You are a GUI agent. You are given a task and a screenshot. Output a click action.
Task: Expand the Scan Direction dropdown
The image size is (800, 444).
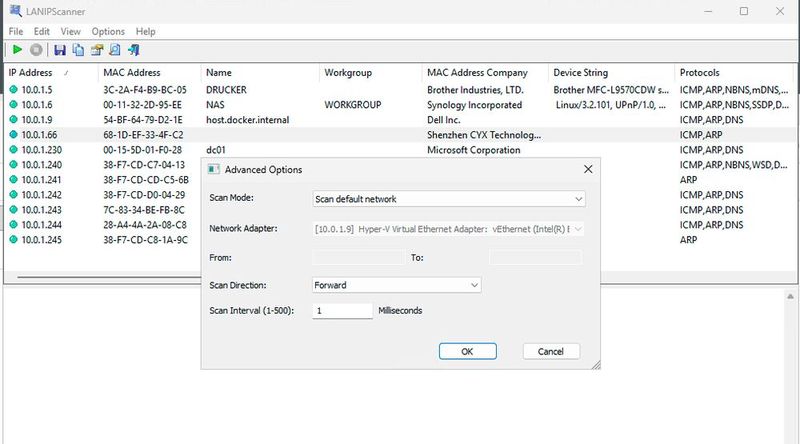396,285
